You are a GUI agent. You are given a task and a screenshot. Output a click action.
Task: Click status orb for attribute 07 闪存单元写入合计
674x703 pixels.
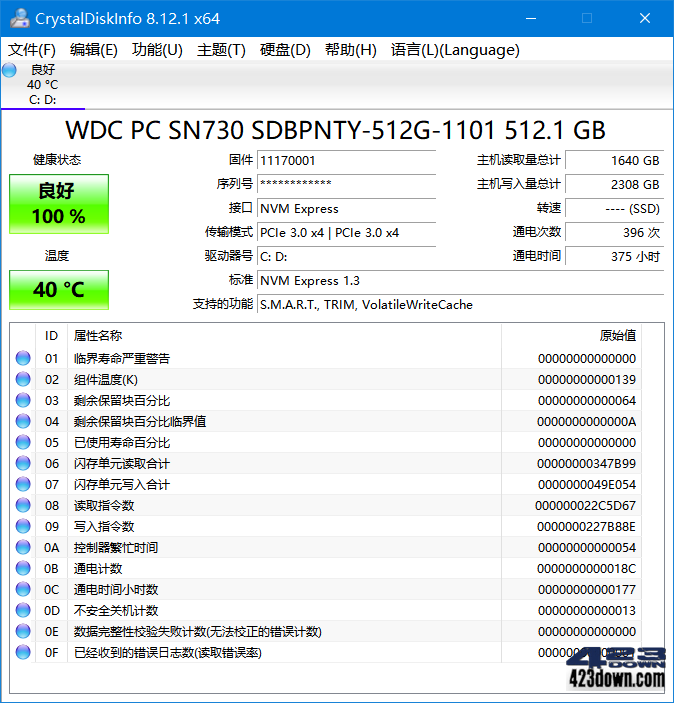(x=23, y=484)
